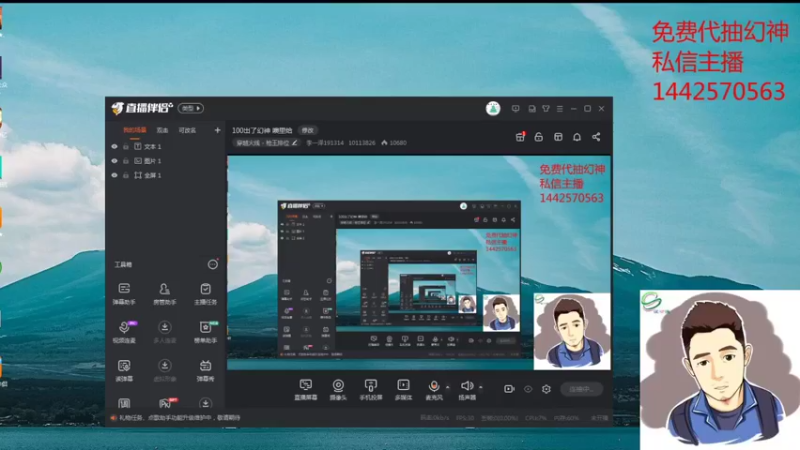The height and width of the screenshot is (450, 800).
Task: Add a camera source (摄像头)
Action: point(338,389)
